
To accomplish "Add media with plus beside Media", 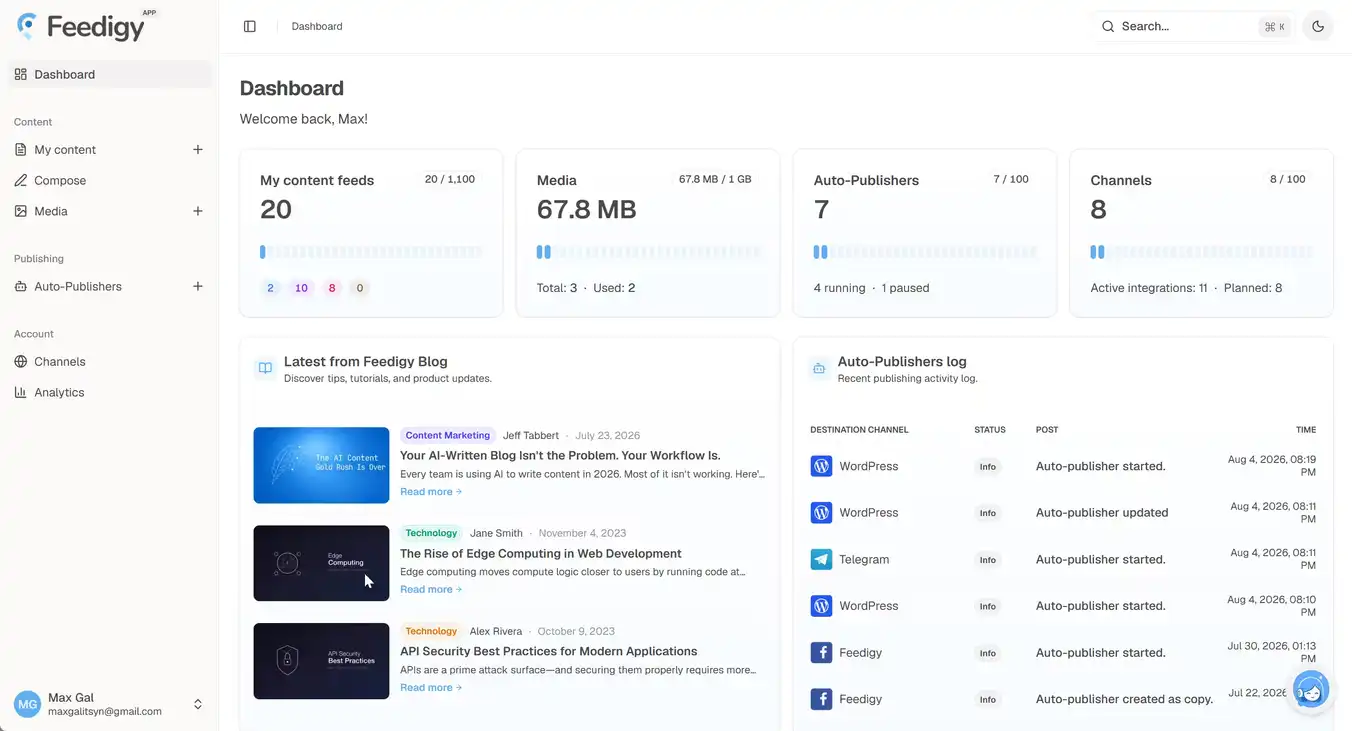I will pos(198,212).
